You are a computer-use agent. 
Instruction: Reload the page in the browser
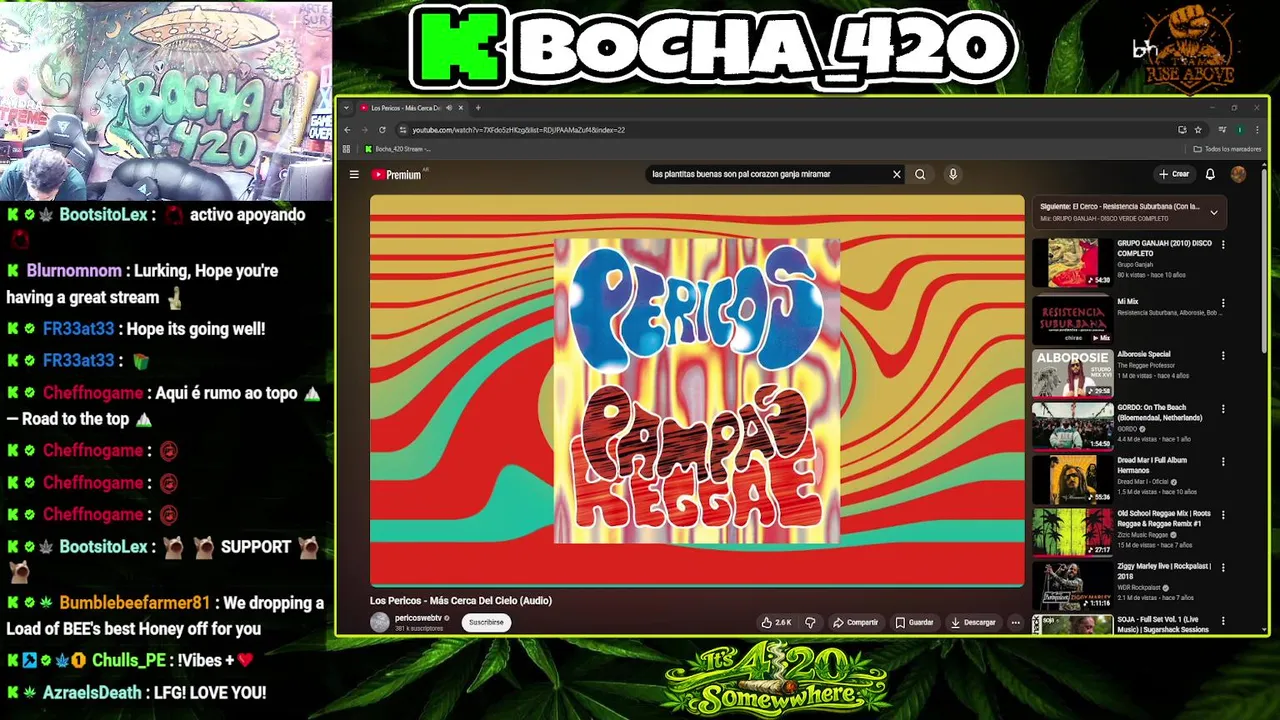[381, 129]
